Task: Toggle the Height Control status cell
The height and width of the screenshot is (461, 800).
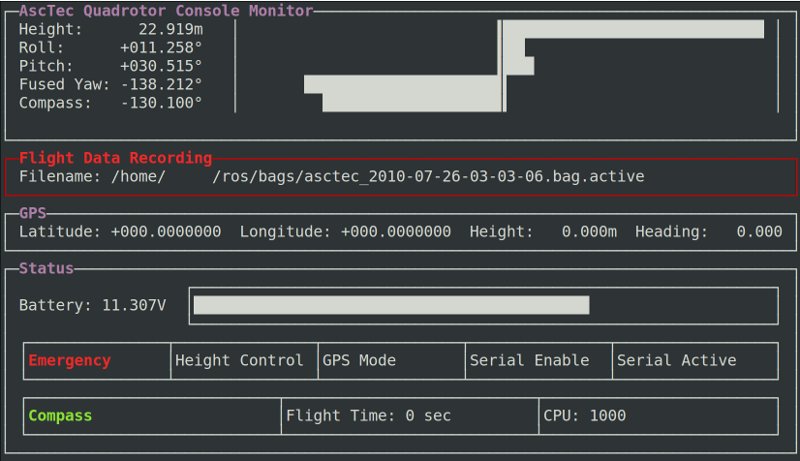Action: [x=239, y=361]
